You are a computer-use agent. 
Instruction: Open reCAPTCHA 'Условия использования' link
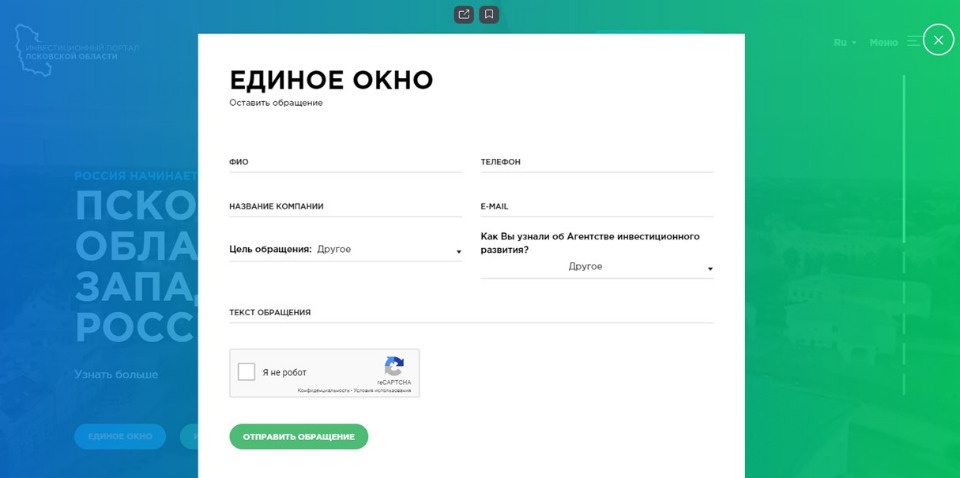click(x=382, y=390)
